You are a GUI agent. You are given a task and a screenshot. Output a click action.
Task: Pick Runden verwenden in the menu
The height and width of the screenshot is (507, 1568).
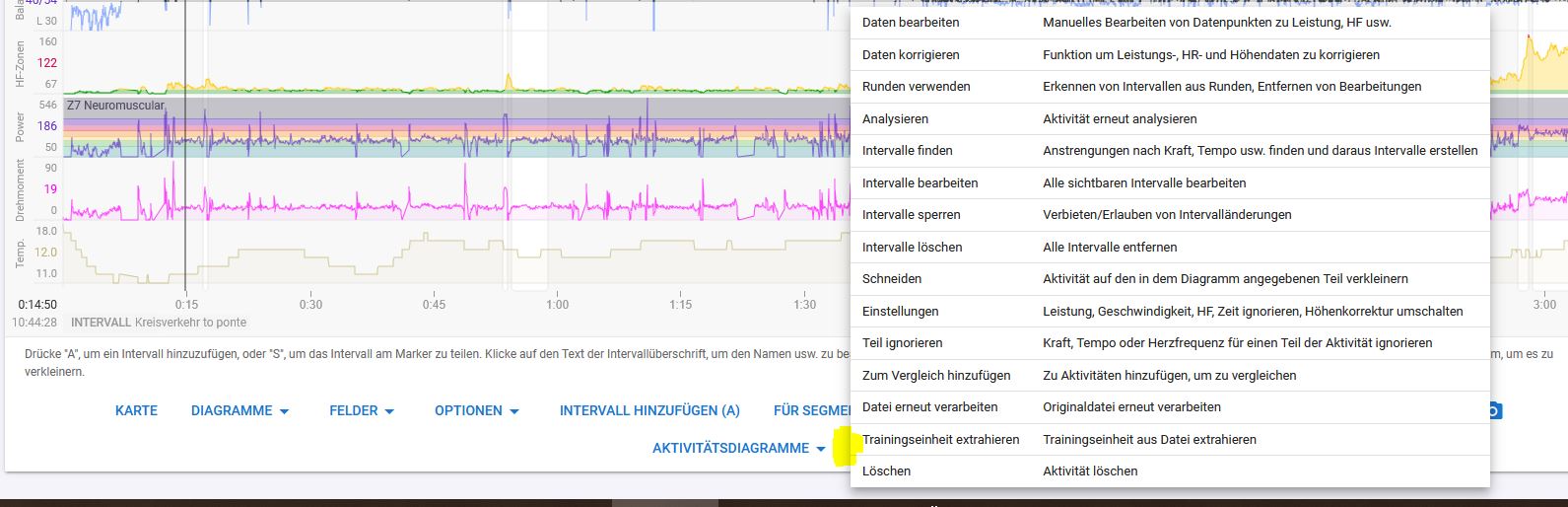[x=1170, y=87]
